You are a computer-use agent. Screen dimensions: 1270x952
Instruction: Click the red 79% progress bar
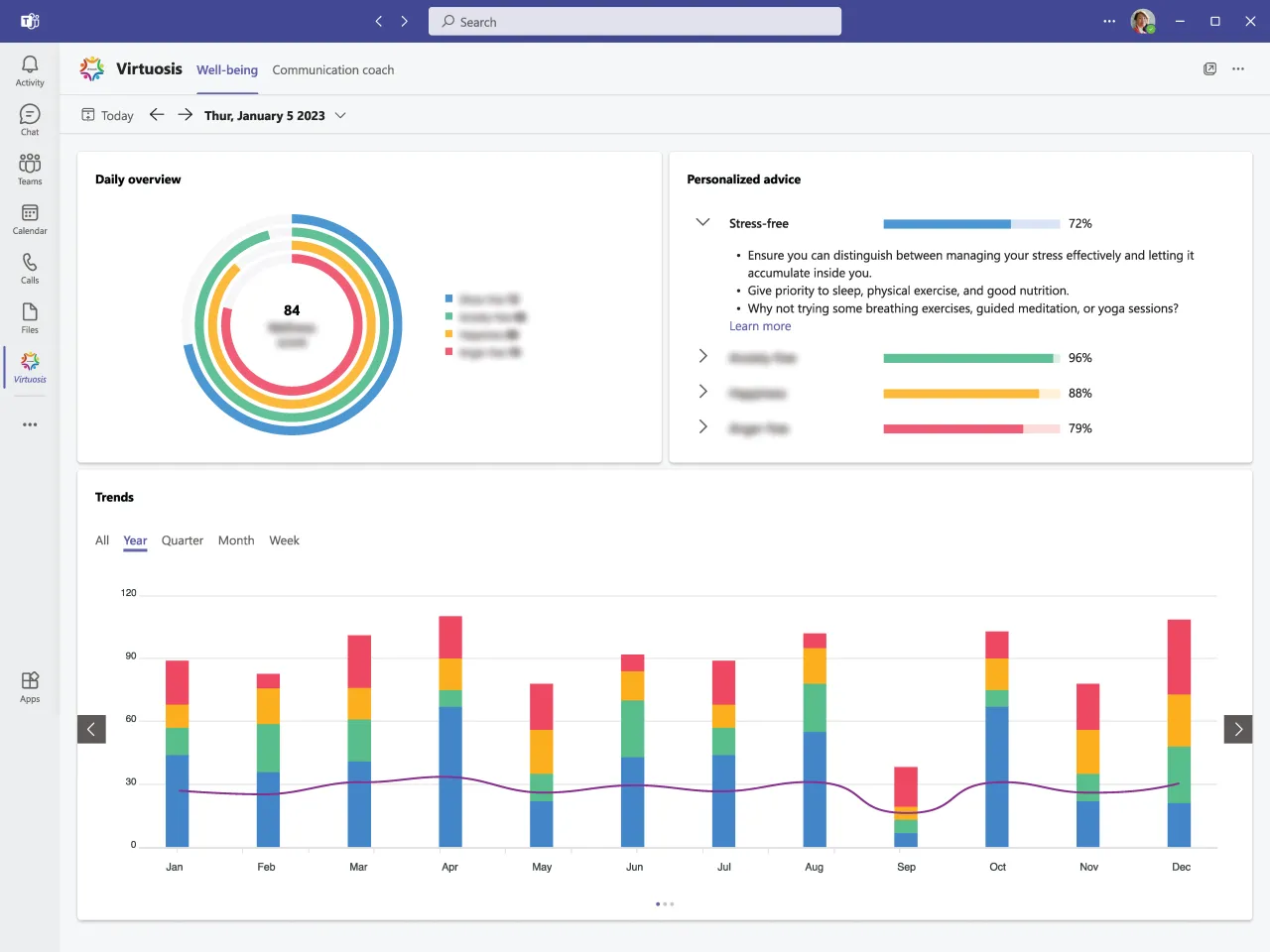tap(971, 429)
